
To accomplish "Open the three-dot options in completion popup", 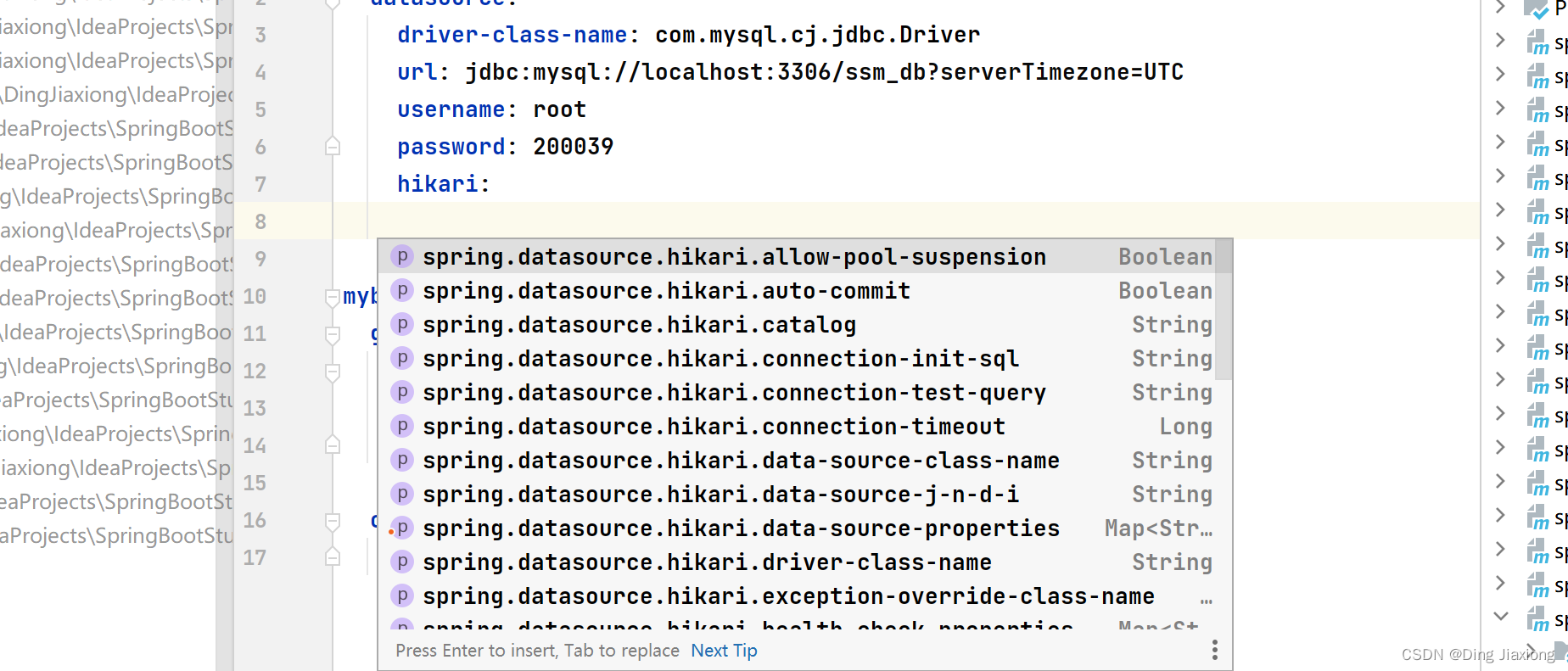I will pyautogui.click(x=1215, y=650).
